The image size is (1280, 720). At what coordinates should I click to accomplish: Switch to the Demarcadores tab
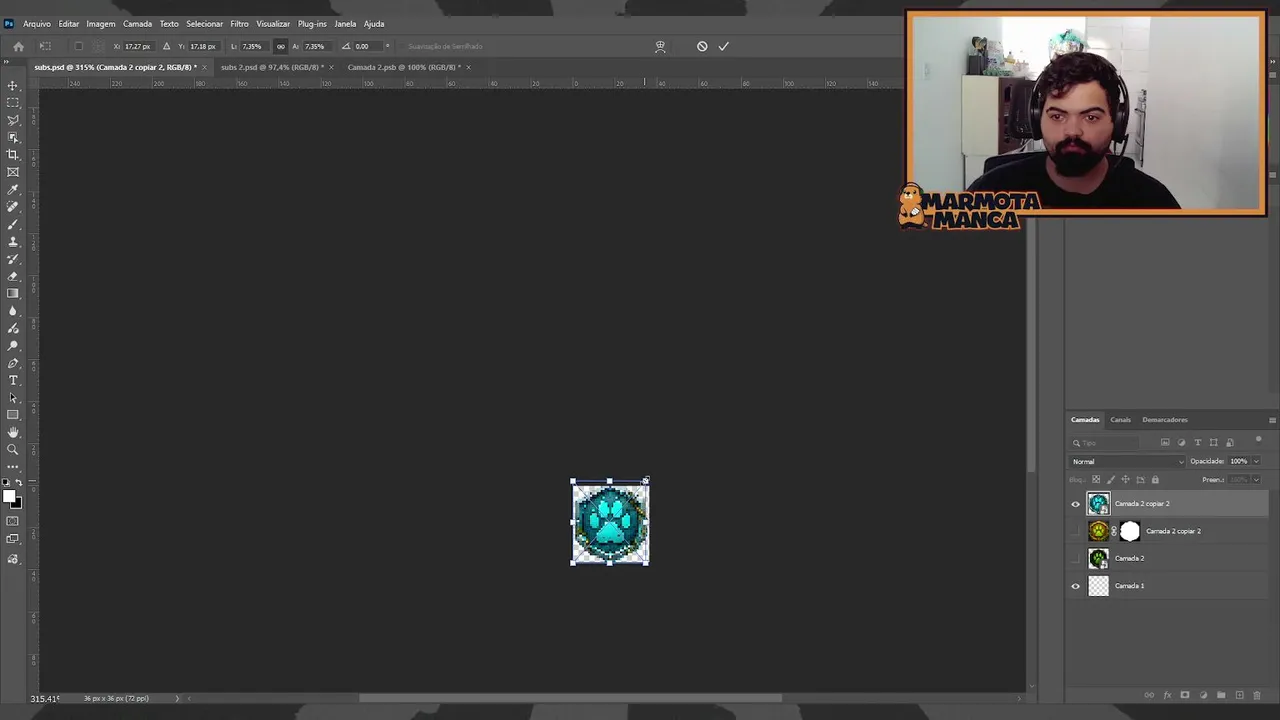[x=1165, y=420]
